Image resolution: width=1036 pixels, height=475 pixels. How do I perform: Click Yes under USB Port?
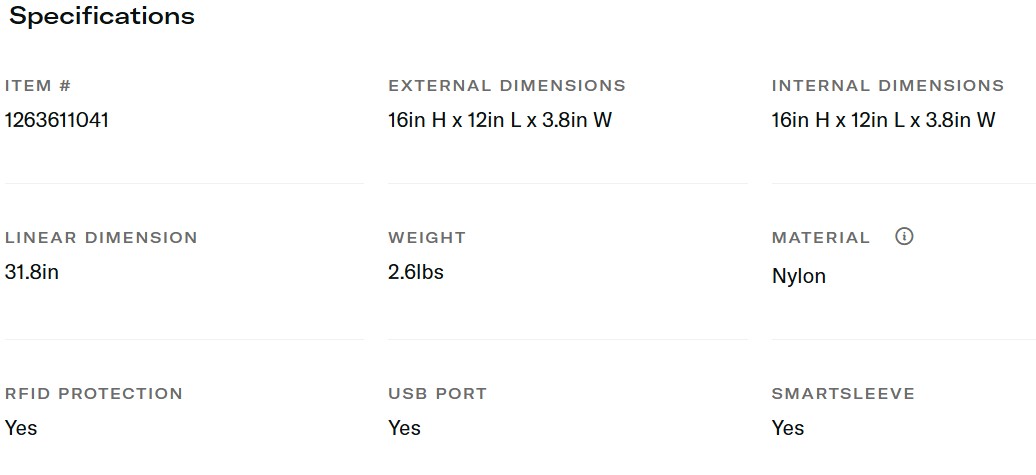coord(405,428)
